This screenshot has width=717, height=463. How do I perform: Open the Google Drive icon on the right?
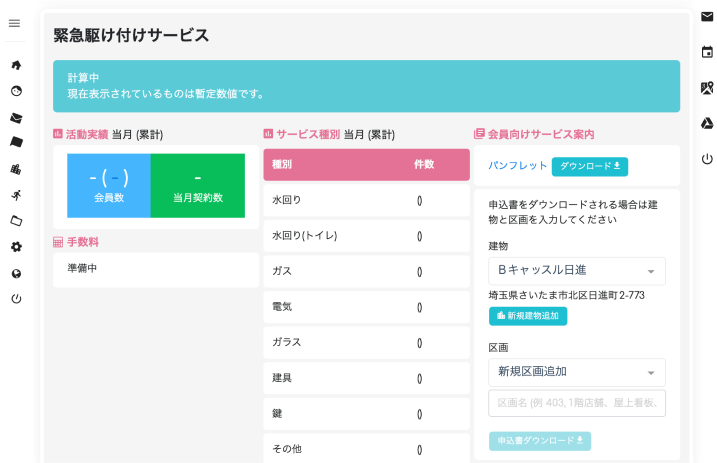707,123
